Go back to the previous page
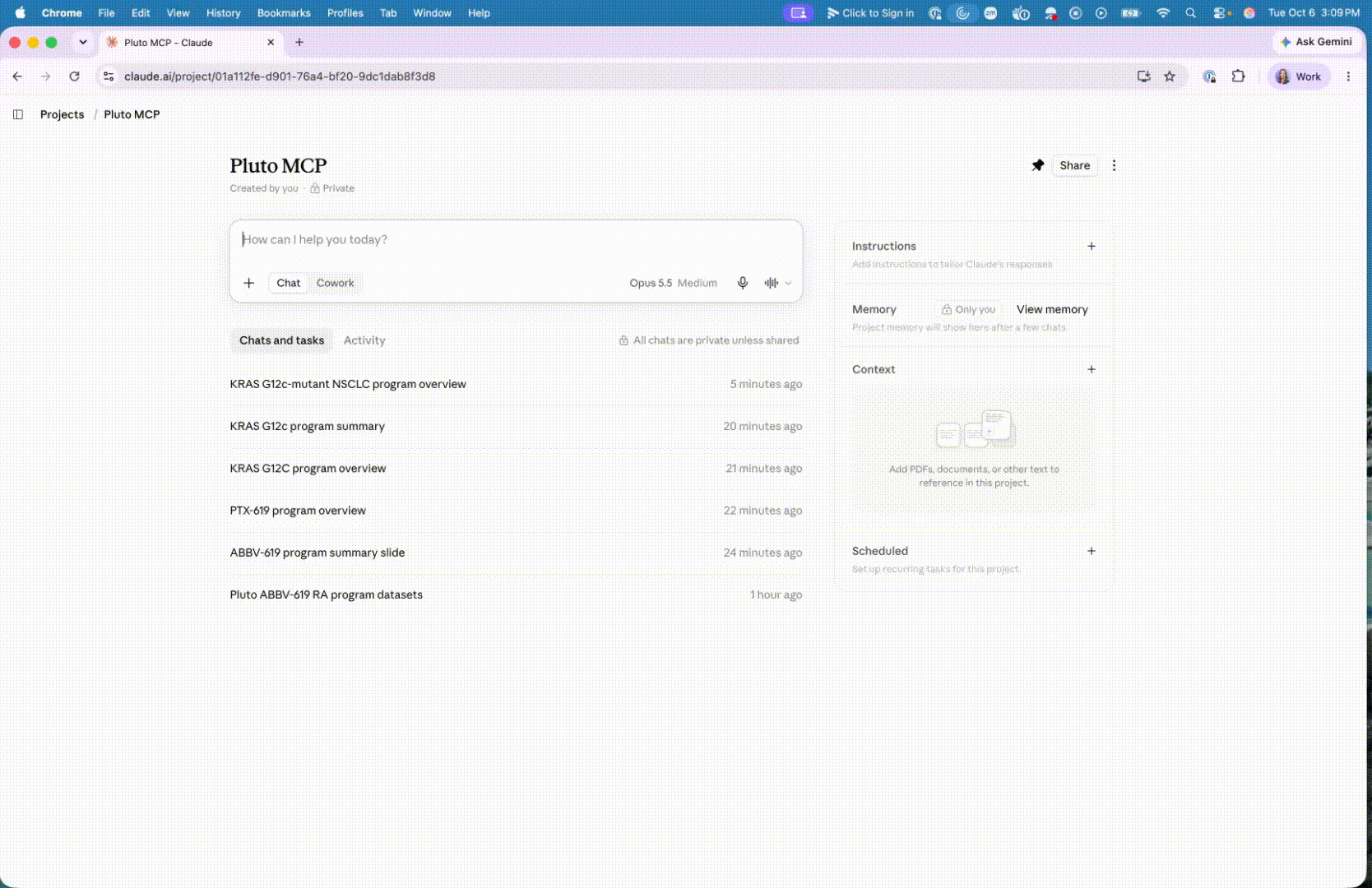 (17, 76)
